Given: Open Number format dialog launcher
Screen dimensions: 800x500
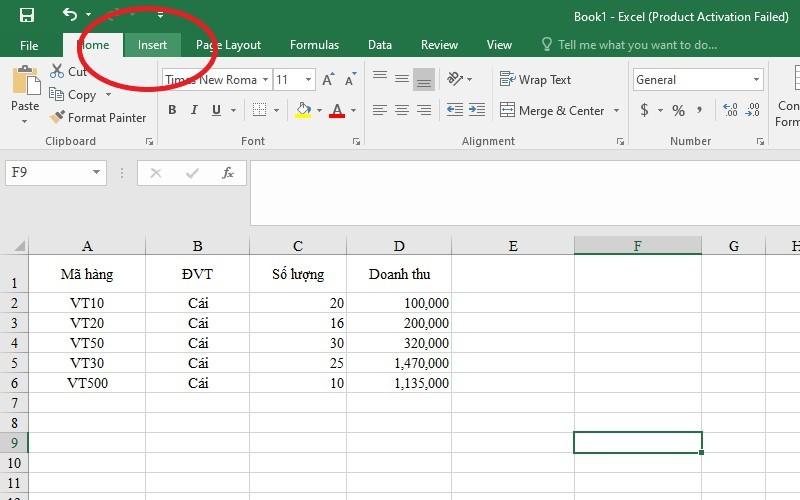Looking at the screenshot, I should 760,141.
